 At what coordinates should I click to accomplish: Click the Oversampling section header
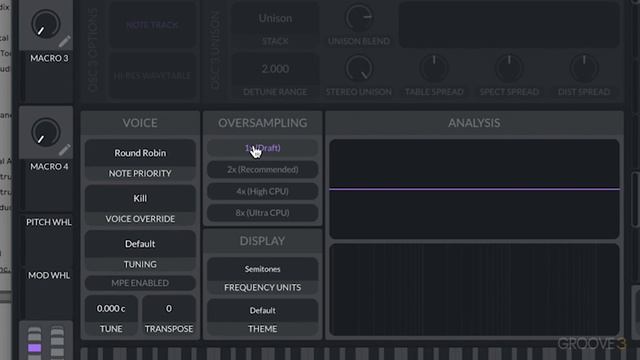click(262, 123)
